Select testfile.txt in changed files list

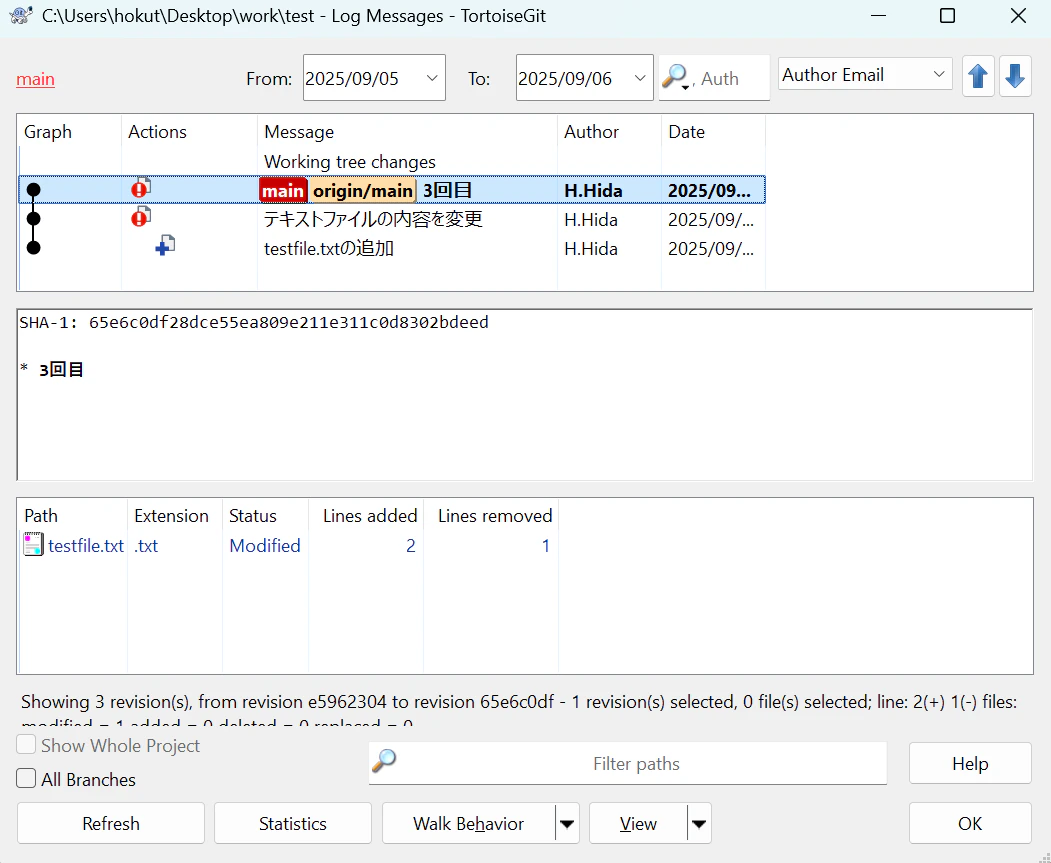pos(86,545)
